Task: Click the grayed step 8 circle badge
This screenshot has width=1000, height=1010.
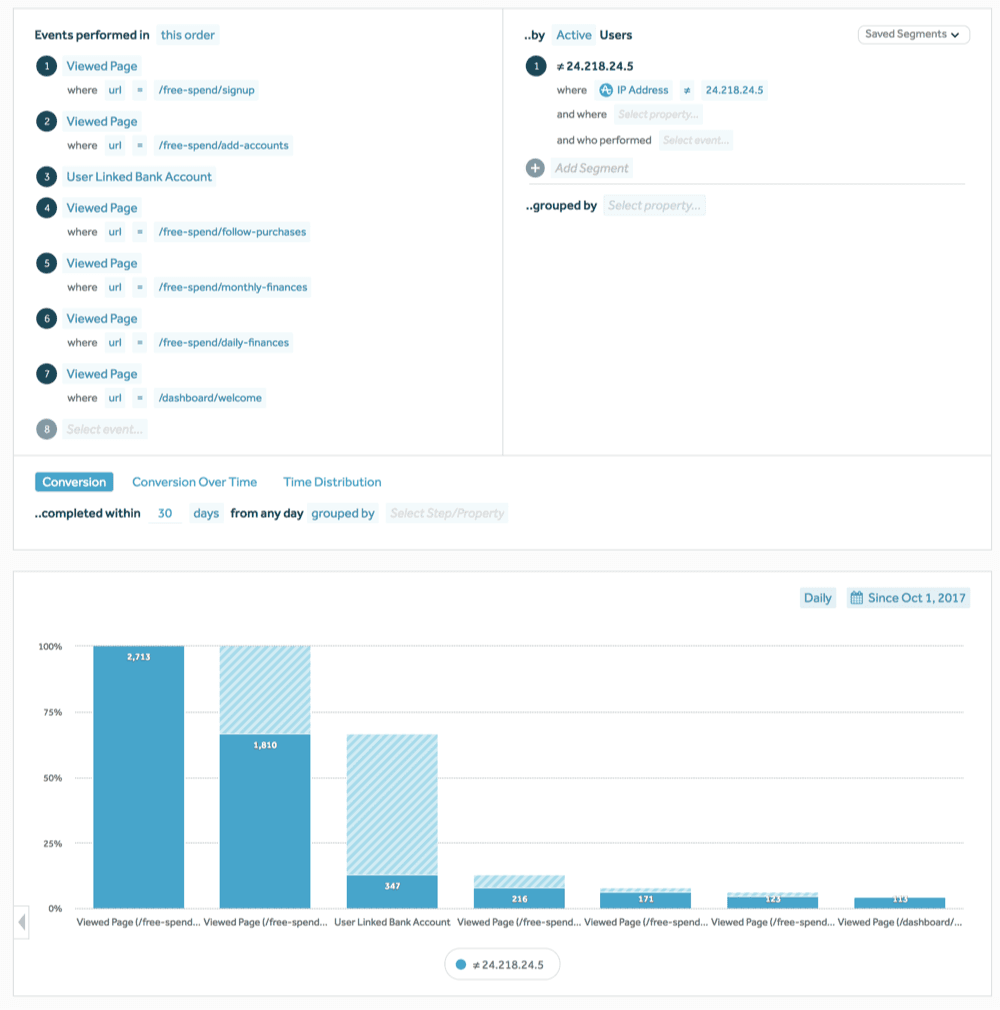Action: (x=44, y=428)
